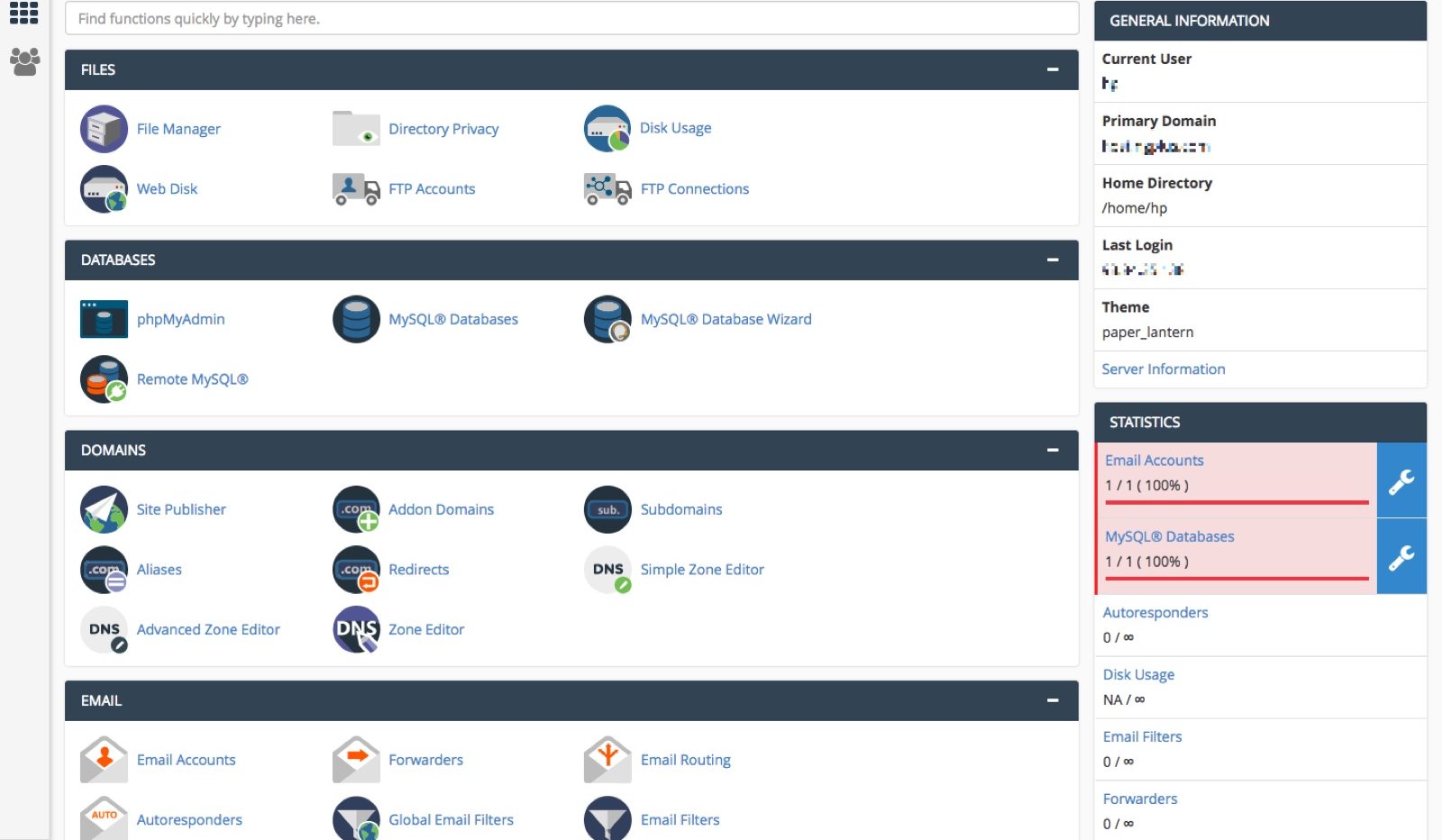Image resolution: width=1442 pixels, height=840 pixels.
Task: Open the Advanced Zone Editor DNS icon
Action: point(104,630)
